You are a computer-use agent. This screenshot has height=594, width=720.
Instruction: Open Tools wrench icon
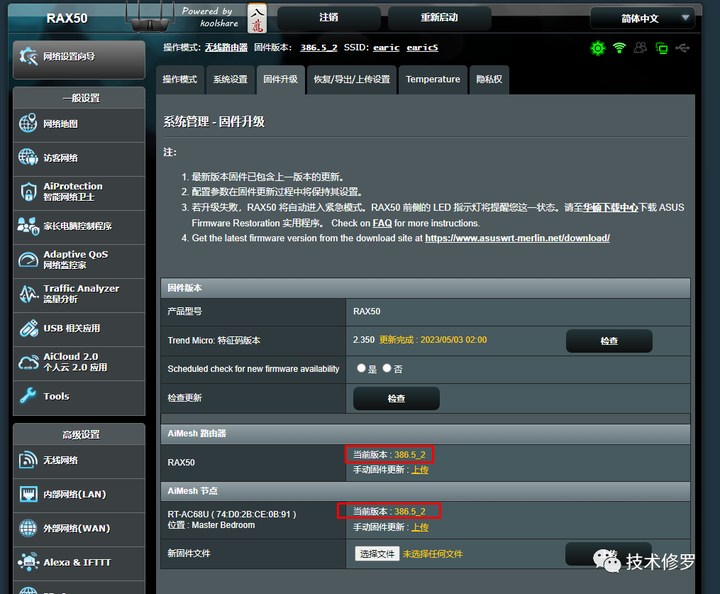point(28,396)
